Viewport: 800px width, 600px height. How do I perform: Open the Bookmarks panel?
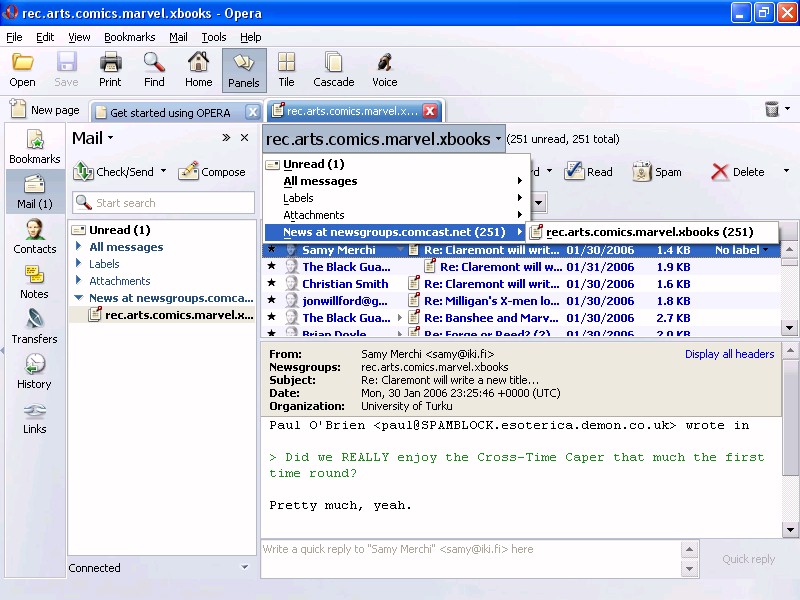35,147
